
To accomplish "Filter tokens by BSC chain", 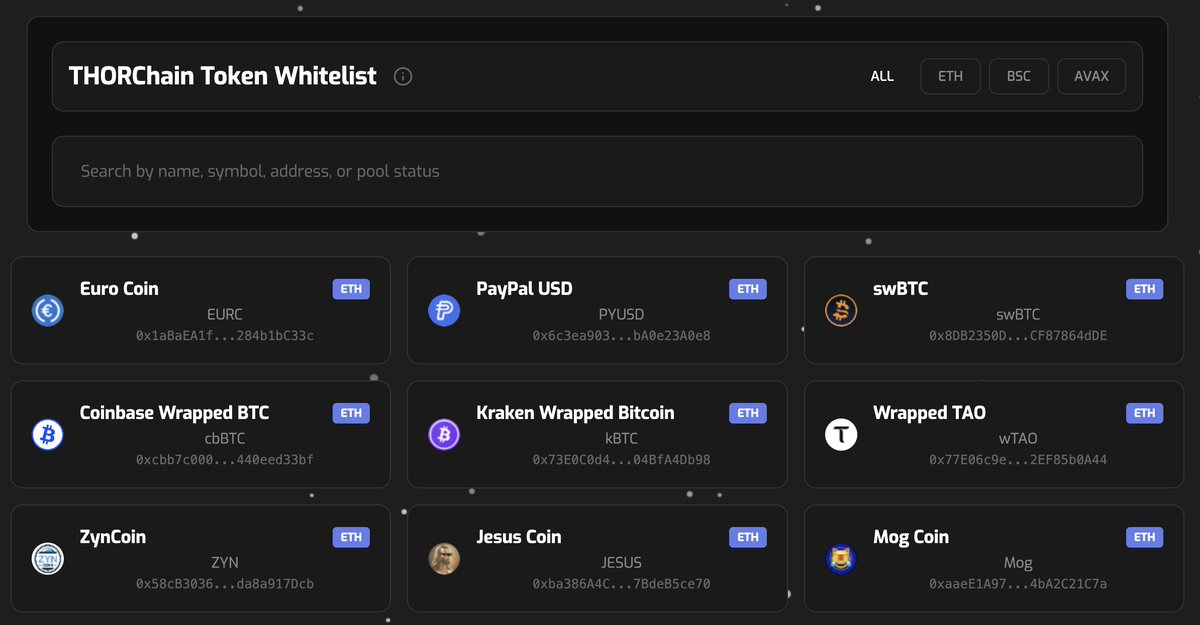I will click(x=1018, y=76).
